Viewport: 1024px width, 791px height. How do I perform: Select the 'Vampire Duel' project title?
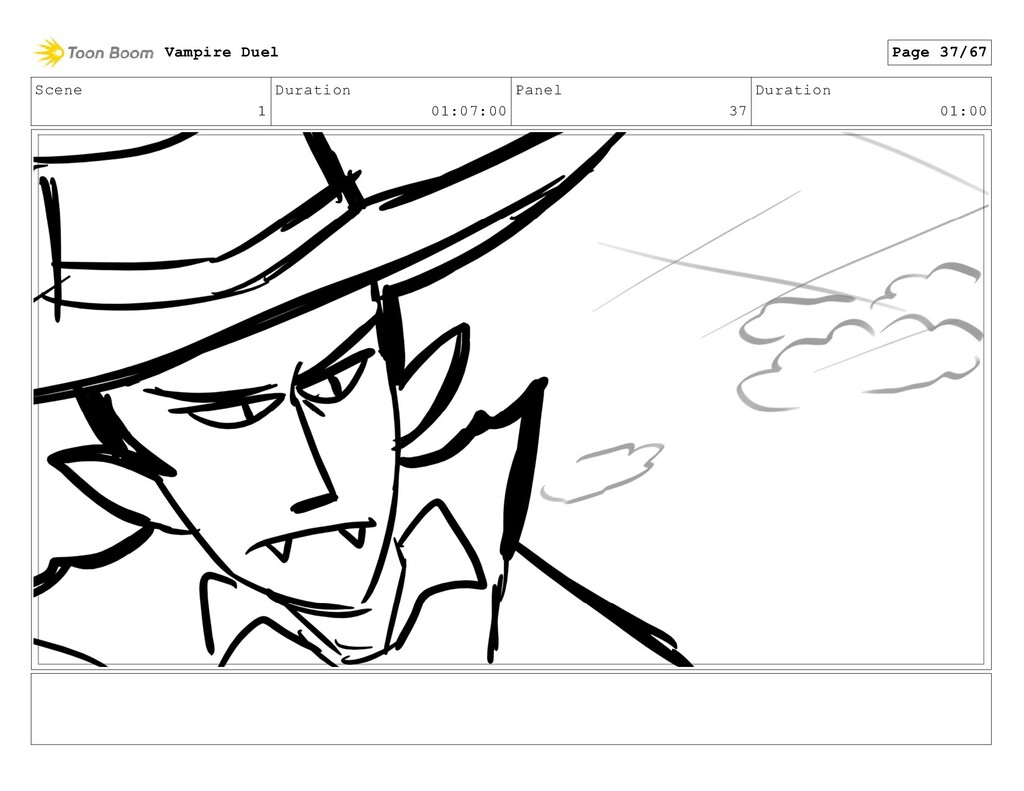(221, 52)
